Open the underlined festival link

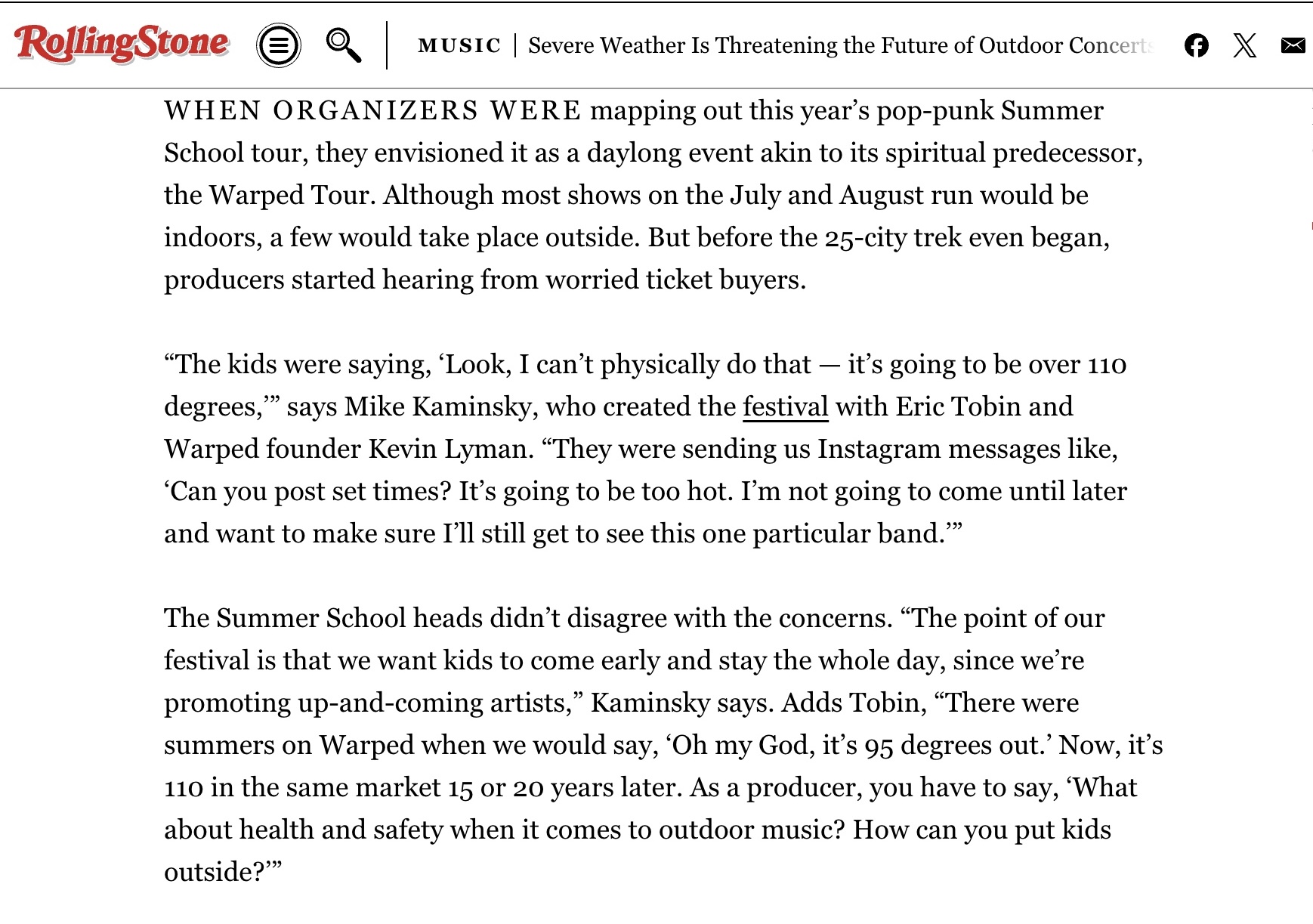(x=785, y=406)
